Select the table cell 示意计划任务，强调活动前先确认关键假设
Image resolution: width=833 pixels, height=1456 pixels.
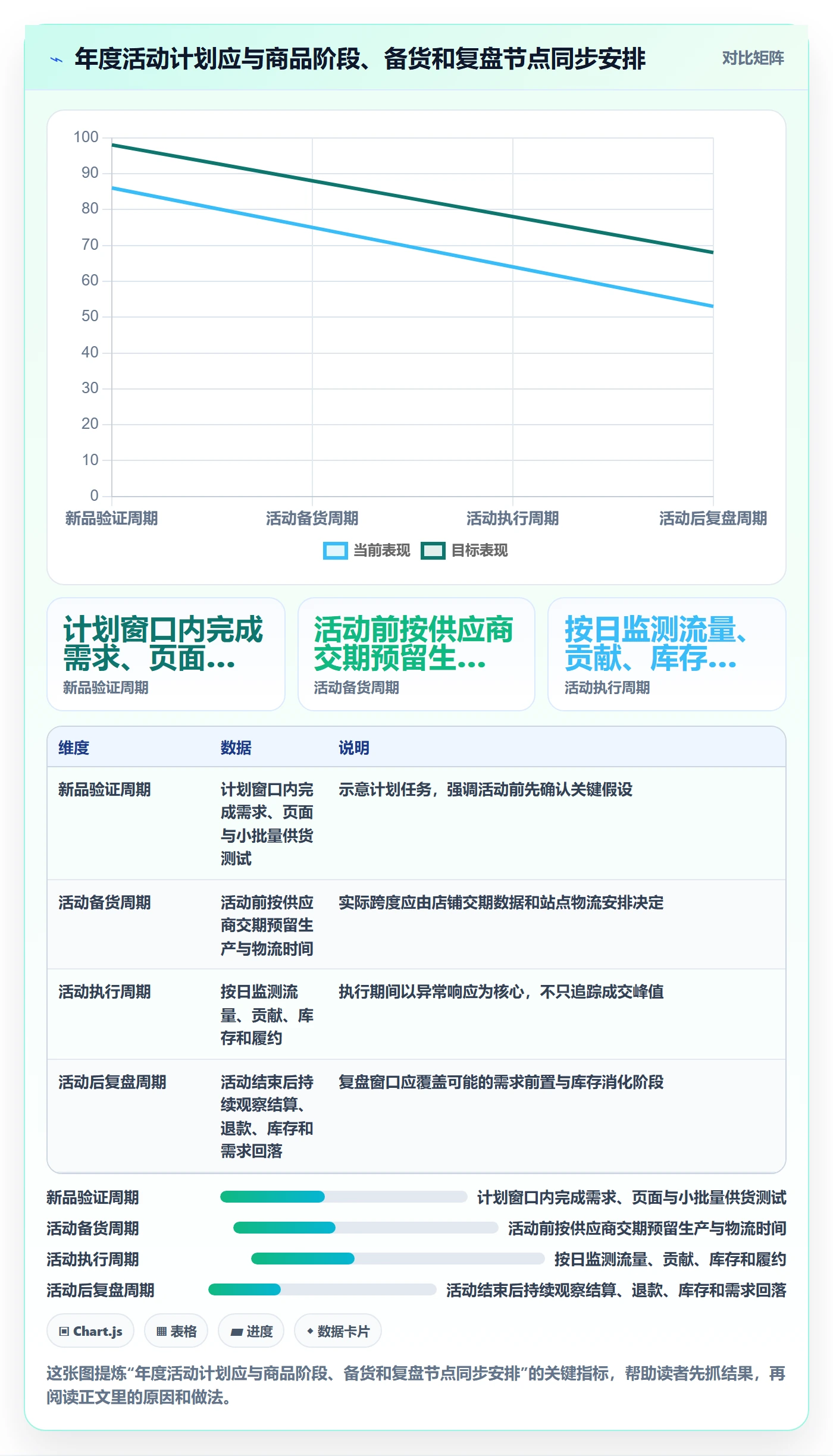click(x=486, y=790)
